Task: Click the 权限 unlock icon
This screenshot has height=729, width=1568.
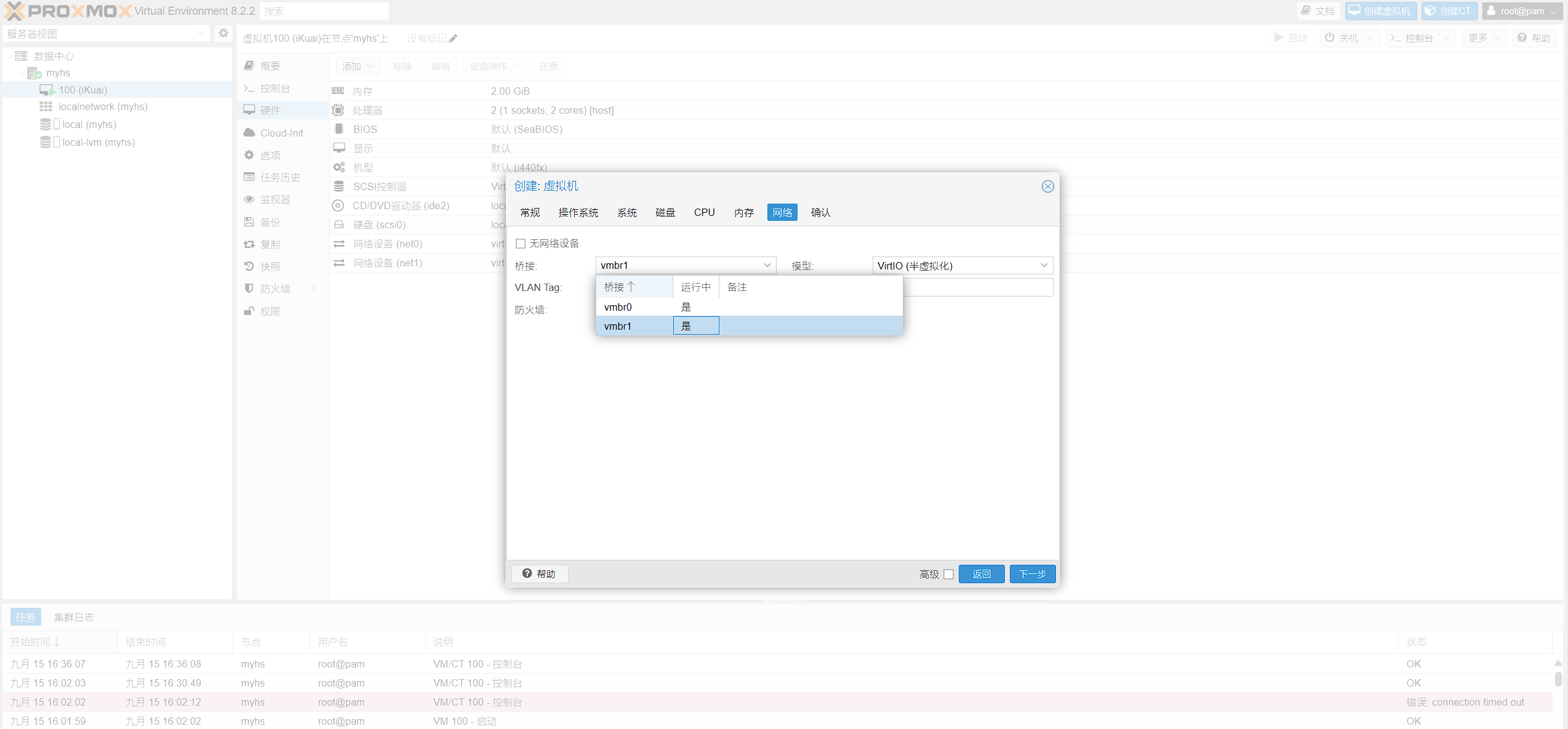Action: [249, 311]
